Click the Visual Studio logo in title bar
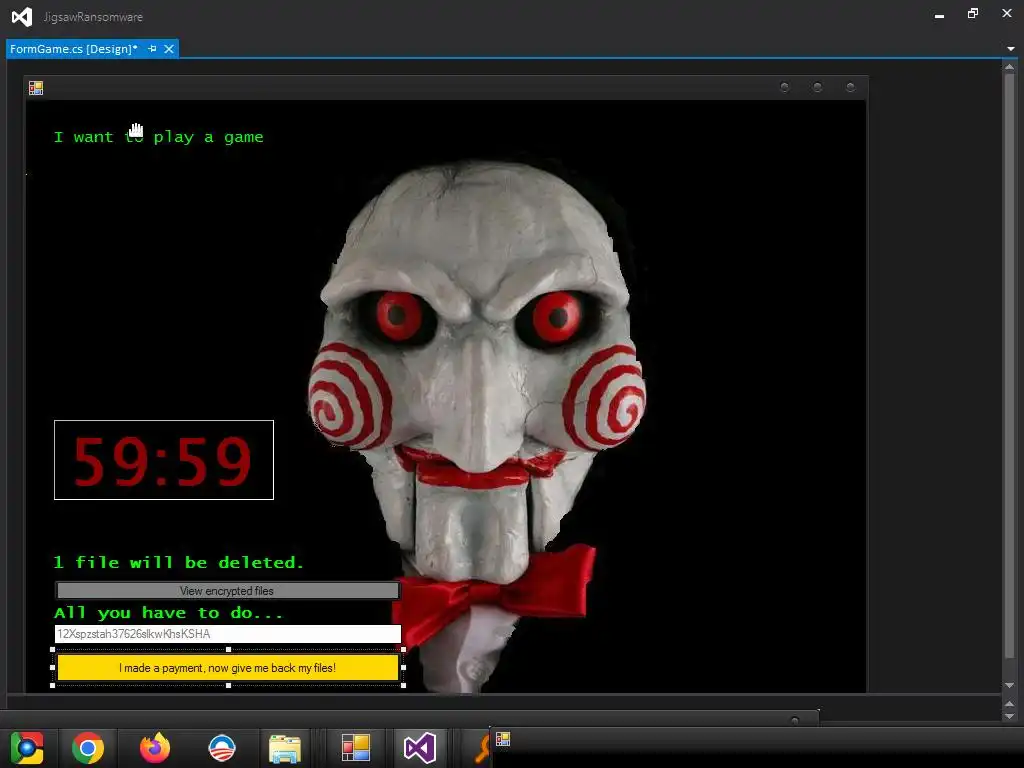 (x=22, y=16)
